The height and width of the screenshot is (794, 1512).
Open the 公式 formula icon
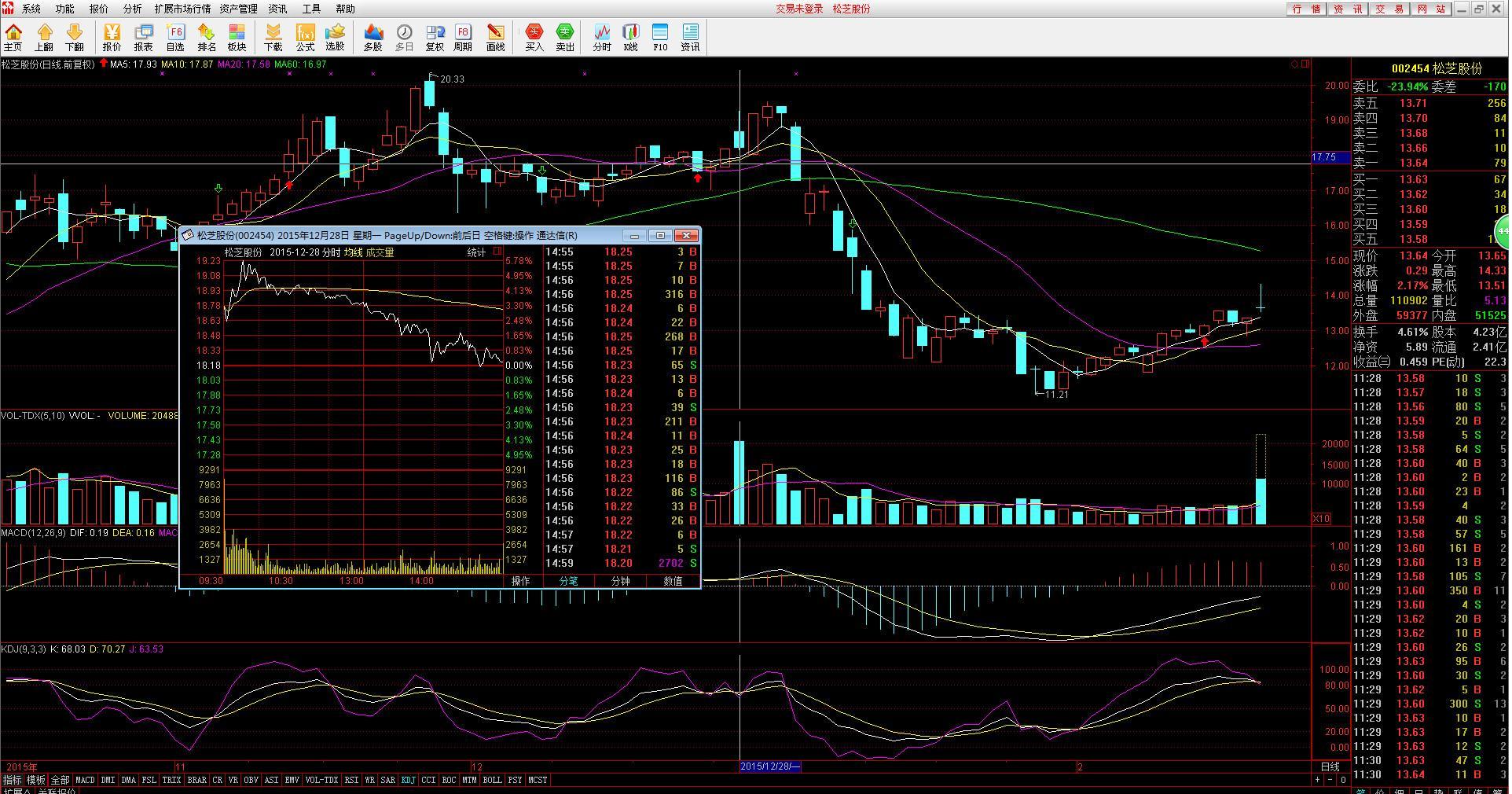(305, 37)
